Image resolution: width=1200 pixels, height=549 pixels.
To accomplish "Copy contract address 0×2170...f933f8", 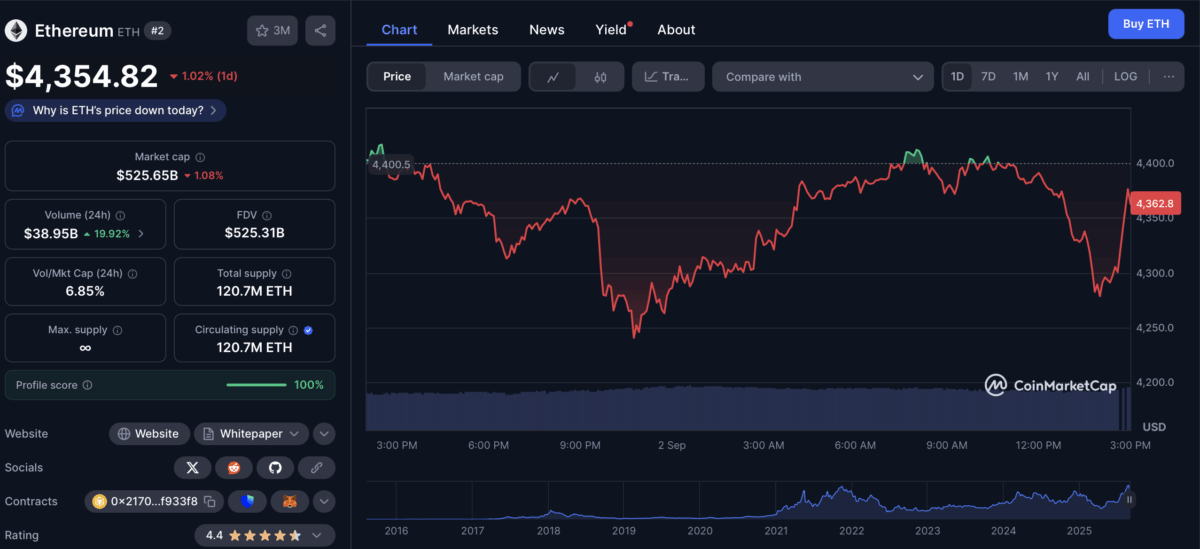I will (x=210, y=501).
